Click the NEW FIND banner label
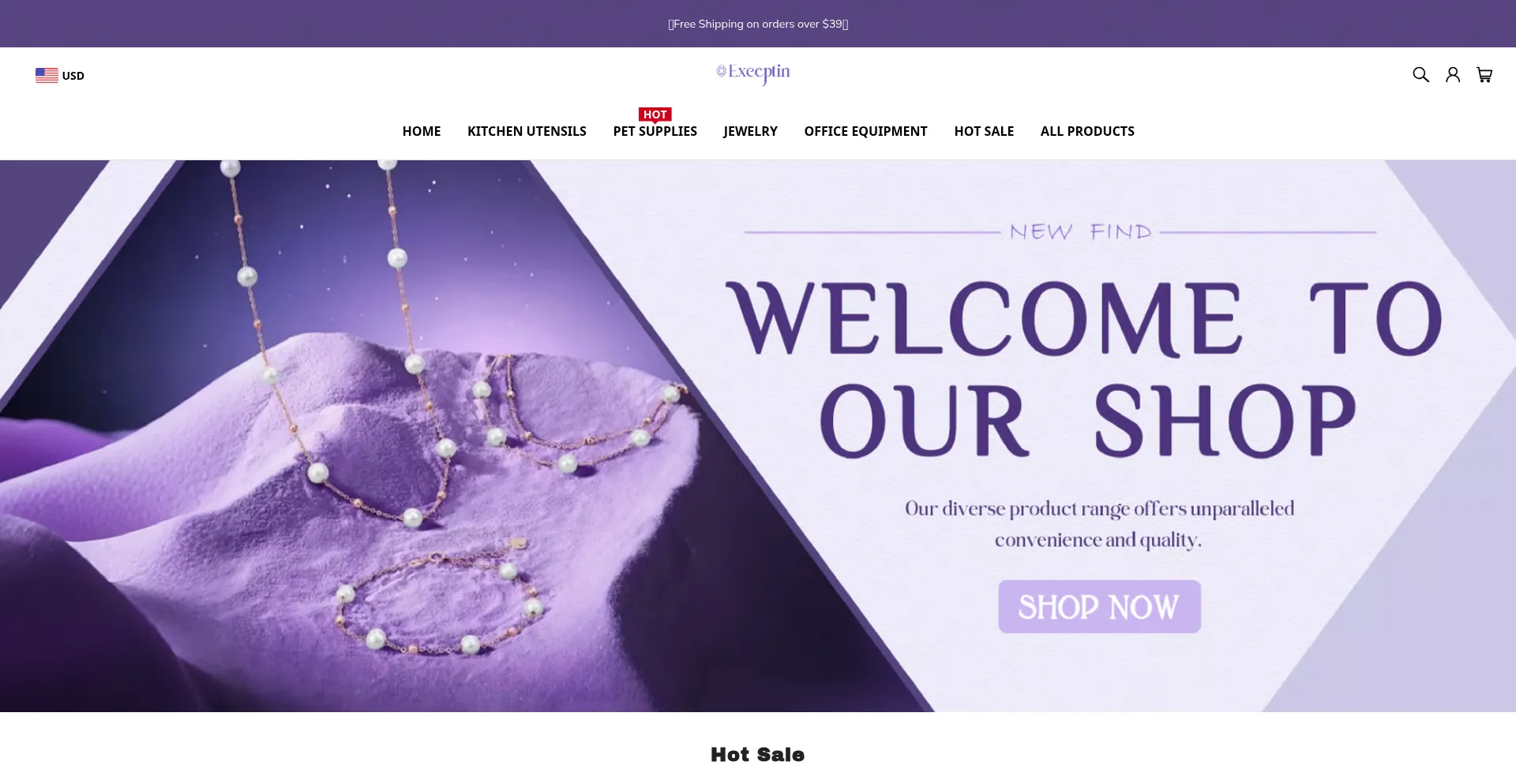Screen dimensions: 1516x784 coord(1080,232)
